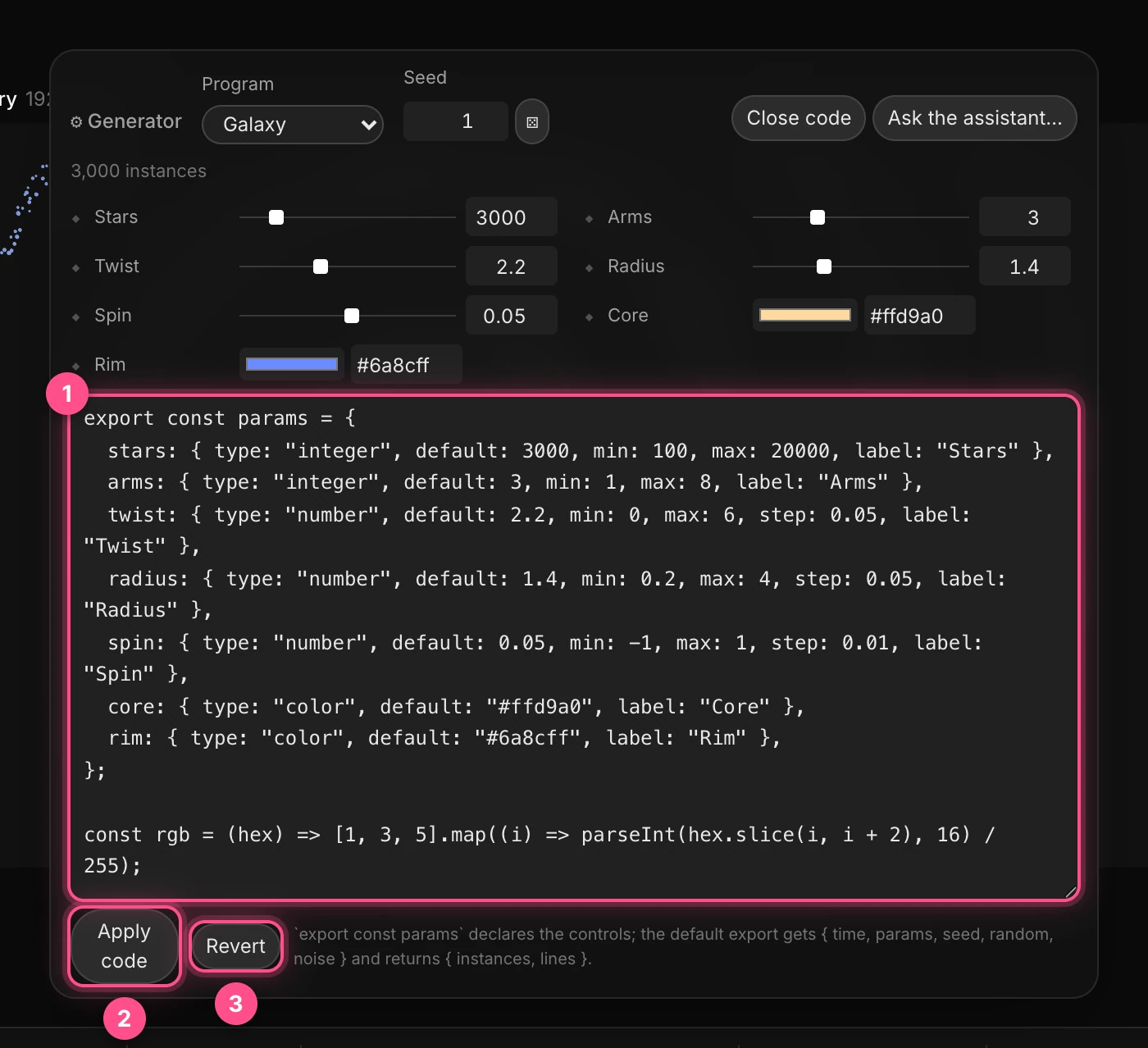Click the diamond icon beside Stars
The width and height of the screenshot is (1148, 1048).
click(76, 218)
